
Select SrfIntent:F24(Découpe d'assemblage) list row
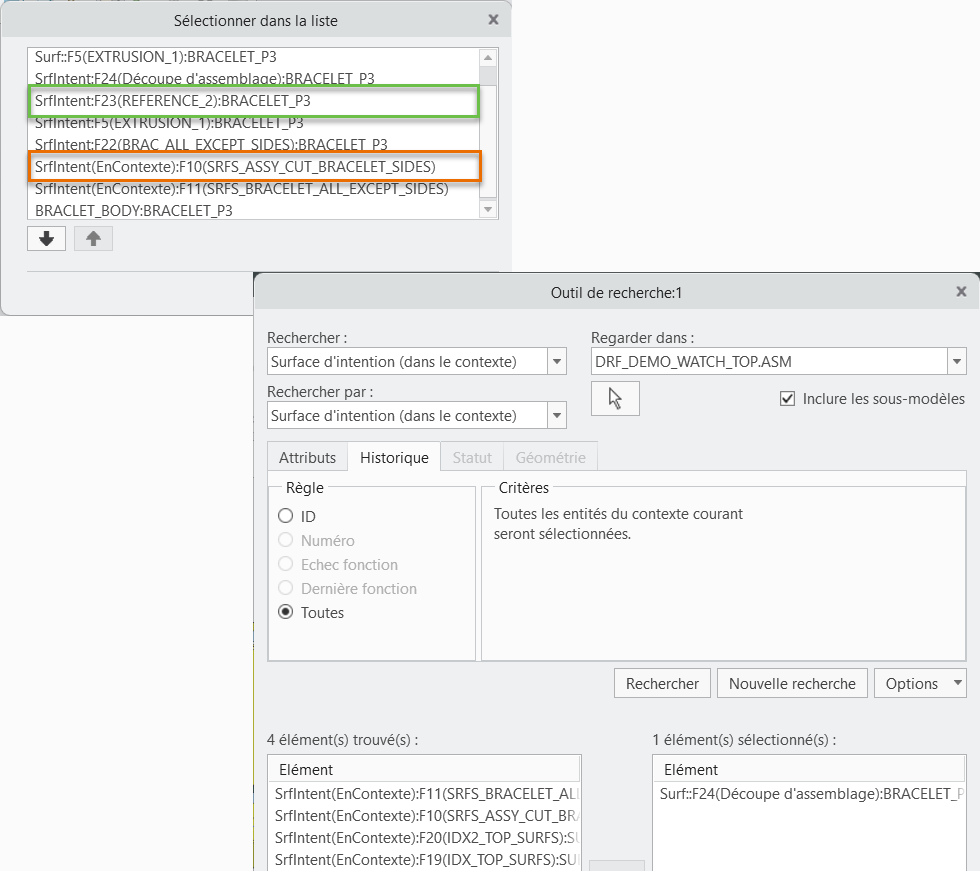tap(253, 79)
